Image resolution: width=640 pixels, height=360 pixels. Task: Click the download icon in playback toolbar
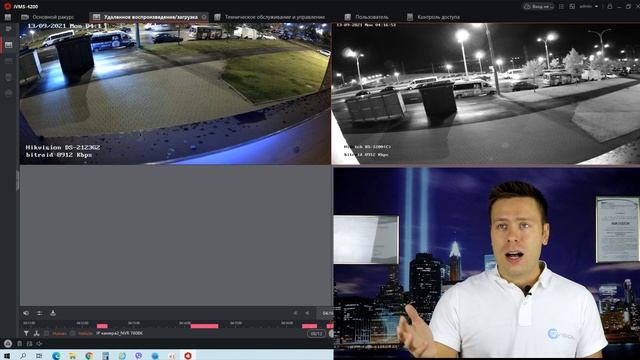[53, 313]
